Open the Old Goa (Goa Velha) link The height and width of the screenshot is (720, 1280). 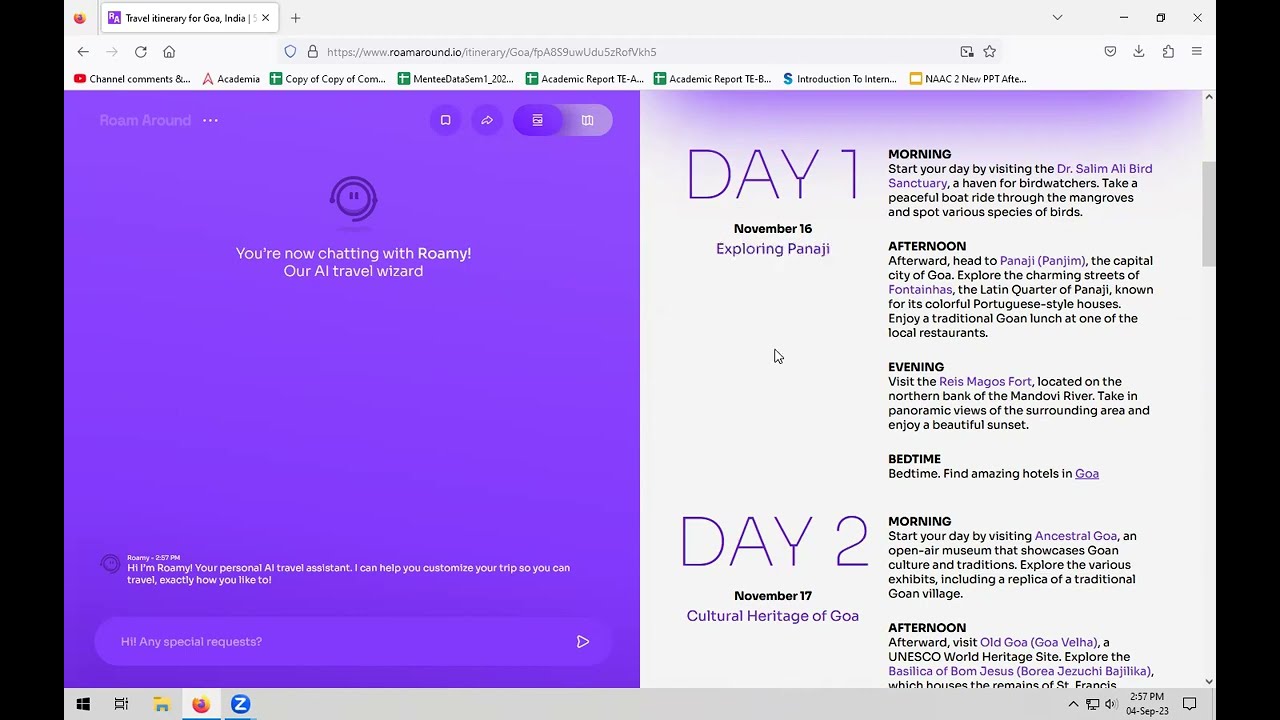(1039, 643)
